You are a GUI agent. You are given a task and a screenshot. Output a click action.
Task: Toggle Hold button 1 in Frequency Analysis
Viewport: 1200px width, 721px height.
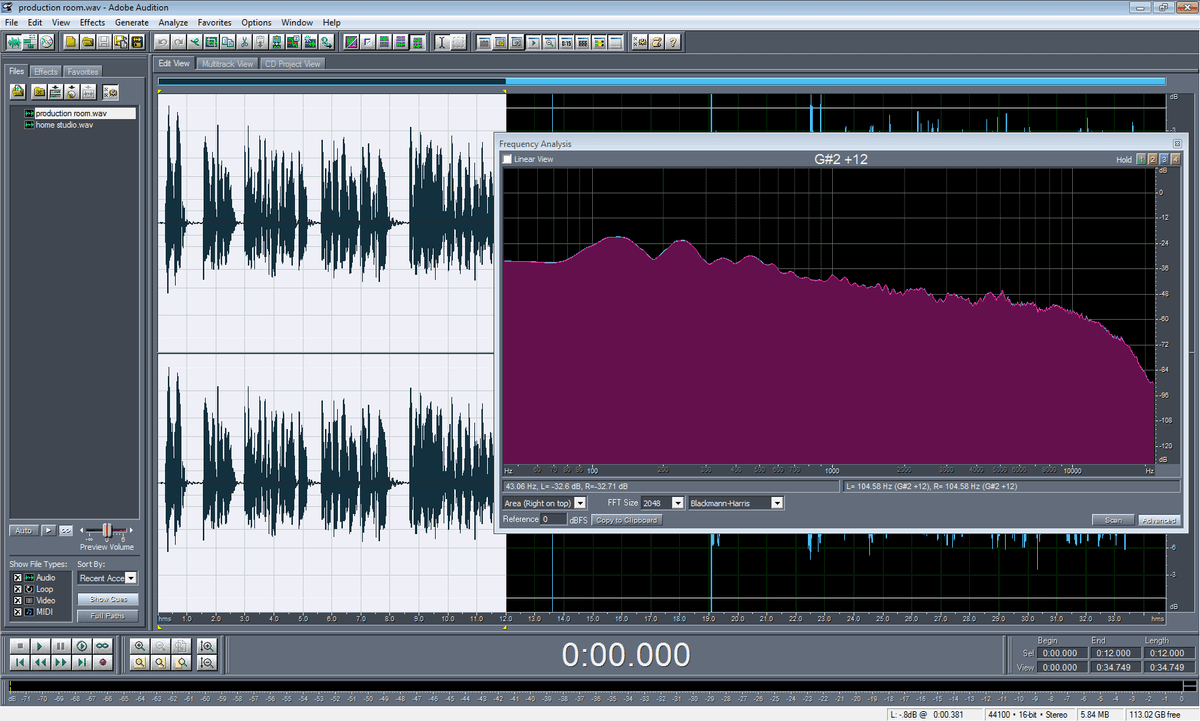click(x=1141, y=159)
